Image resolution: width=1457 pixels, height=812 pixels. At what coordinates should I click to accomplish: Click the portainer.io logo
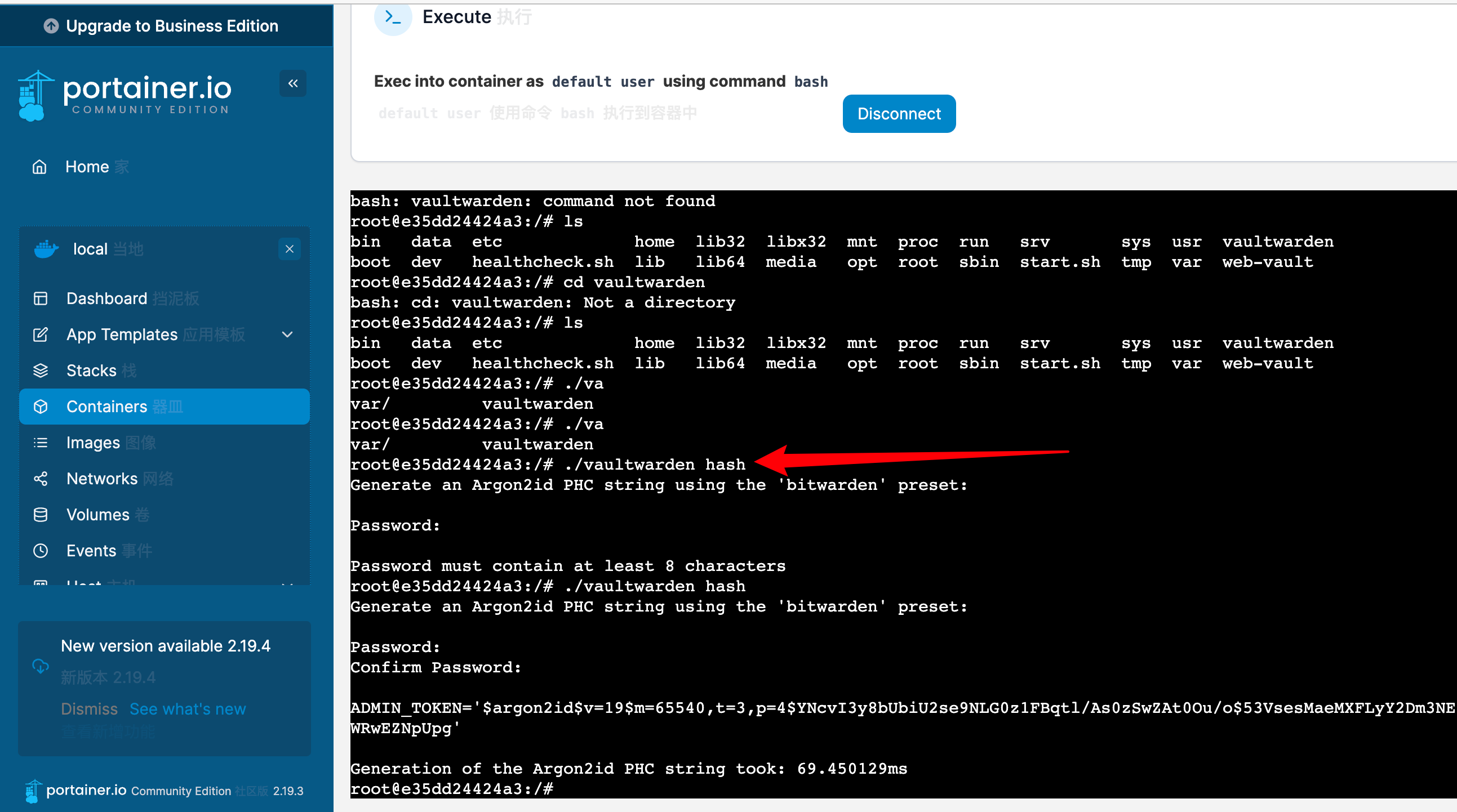coord(125,95)
